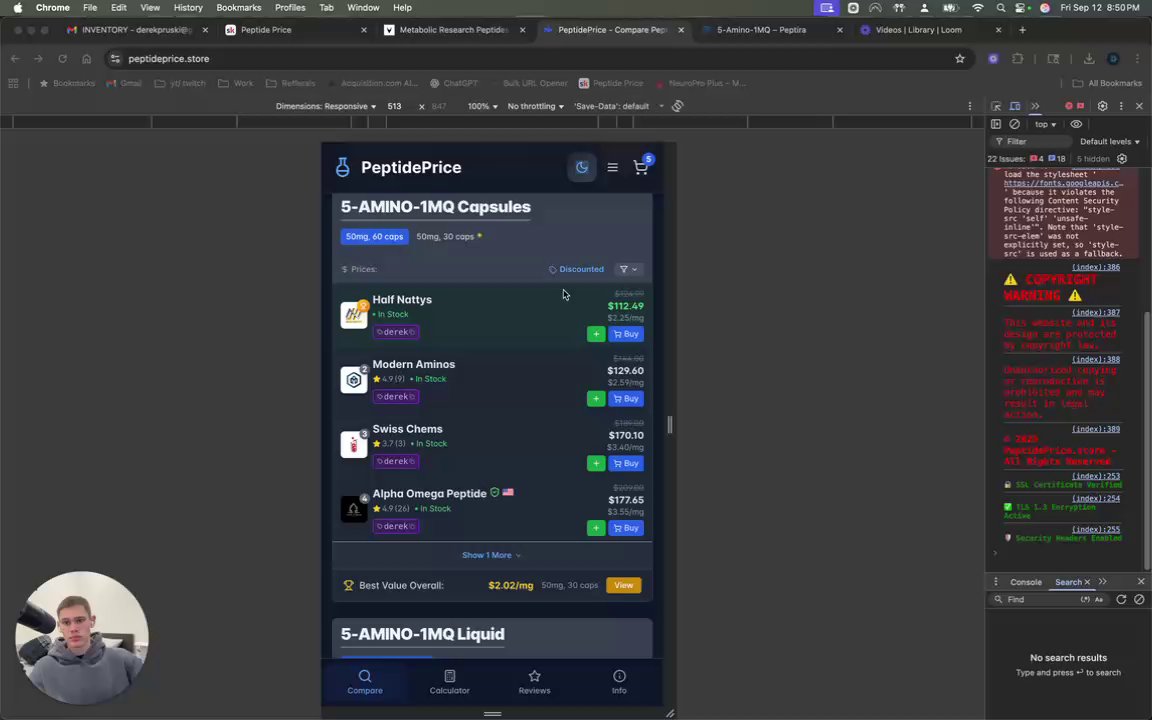Open the Reviews star icon tab
The image size is (1152, 720).
[534, 682]
